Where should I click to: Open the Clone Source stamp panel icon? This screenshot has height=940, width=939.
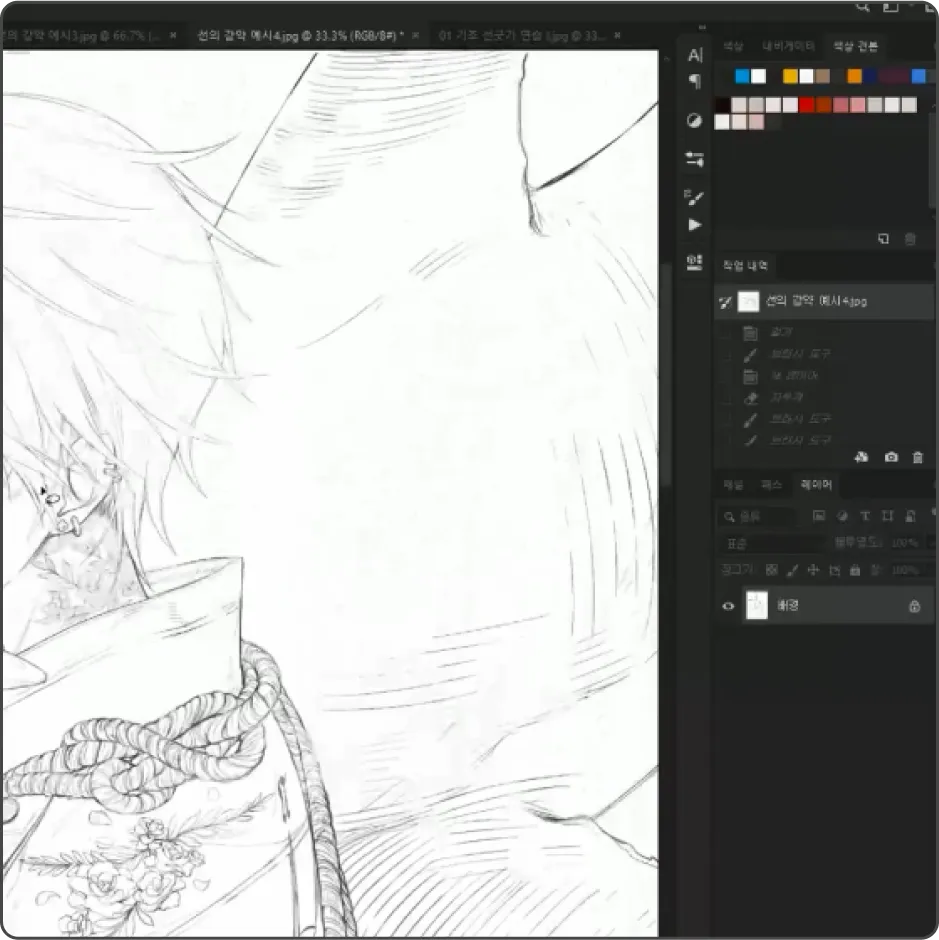[694, 262]
